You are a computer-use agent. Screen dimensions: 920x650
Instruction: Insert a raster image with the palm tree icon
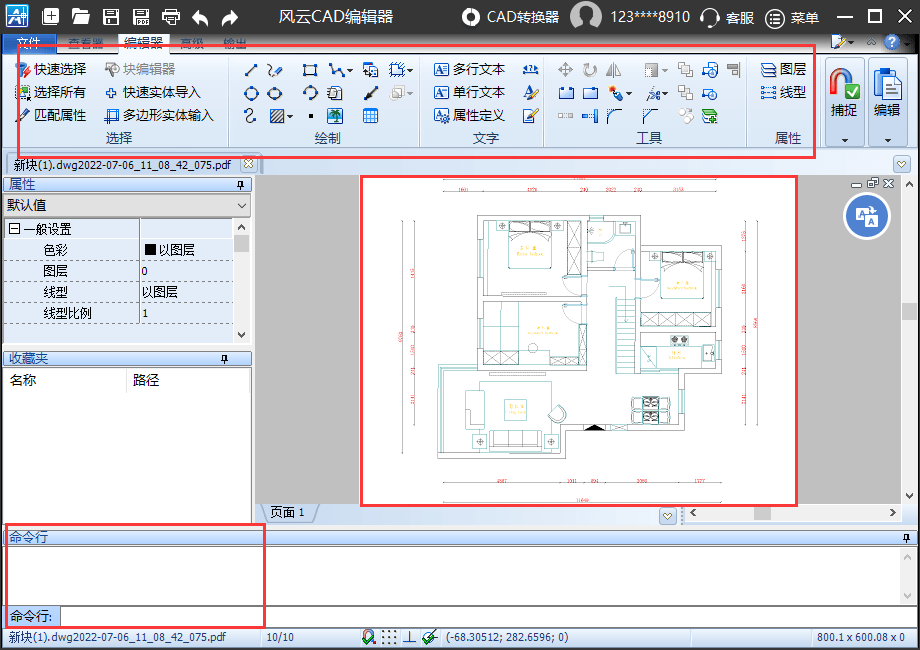(335, 116)
